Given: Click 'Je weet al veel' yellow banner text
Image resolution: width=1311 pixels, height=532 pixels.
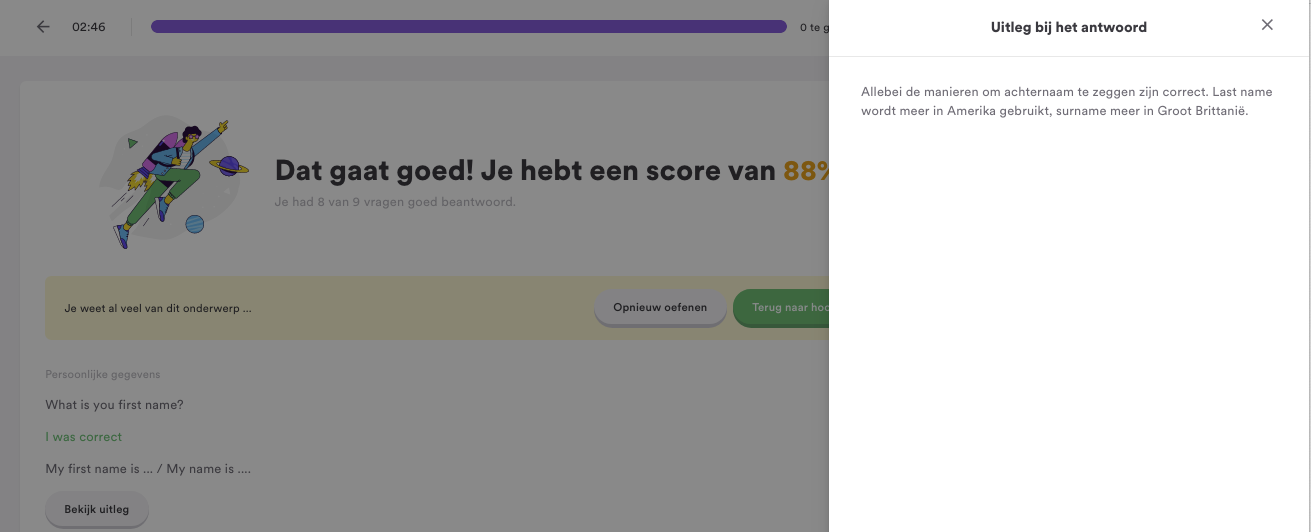Looking at the screenshot, I should point(158,308).
